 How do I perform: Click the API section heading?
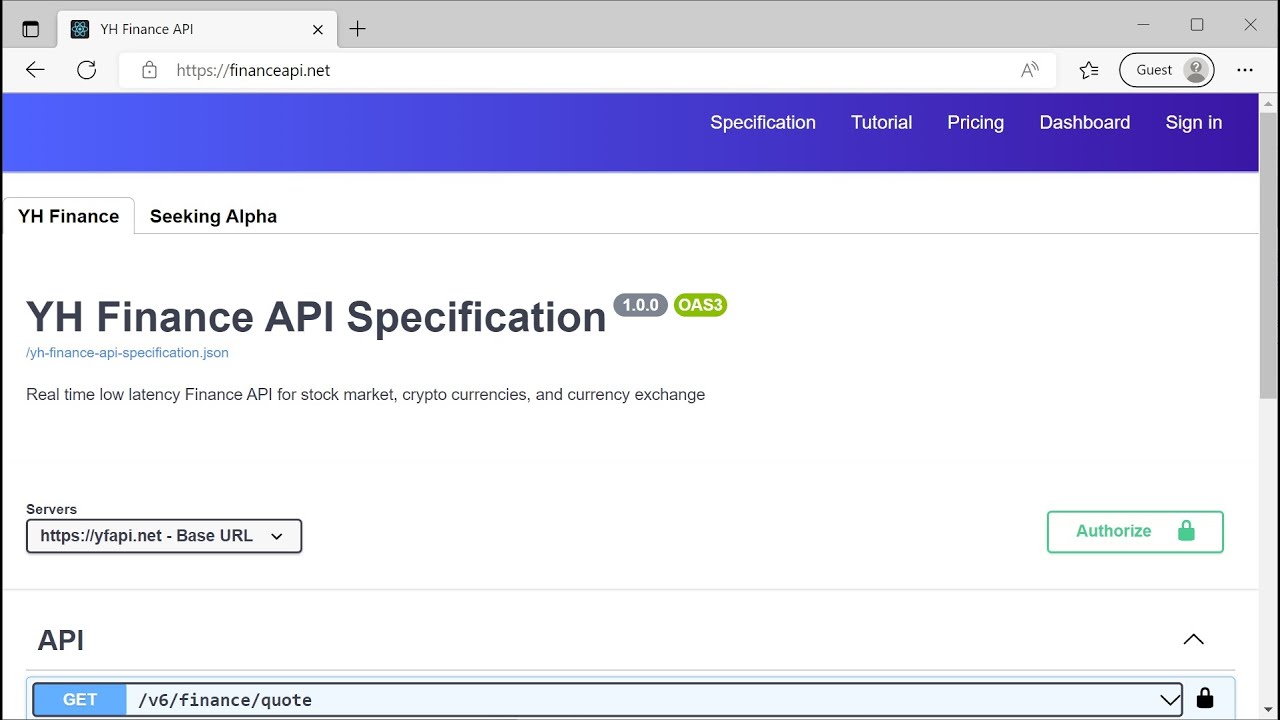point(61,640)
